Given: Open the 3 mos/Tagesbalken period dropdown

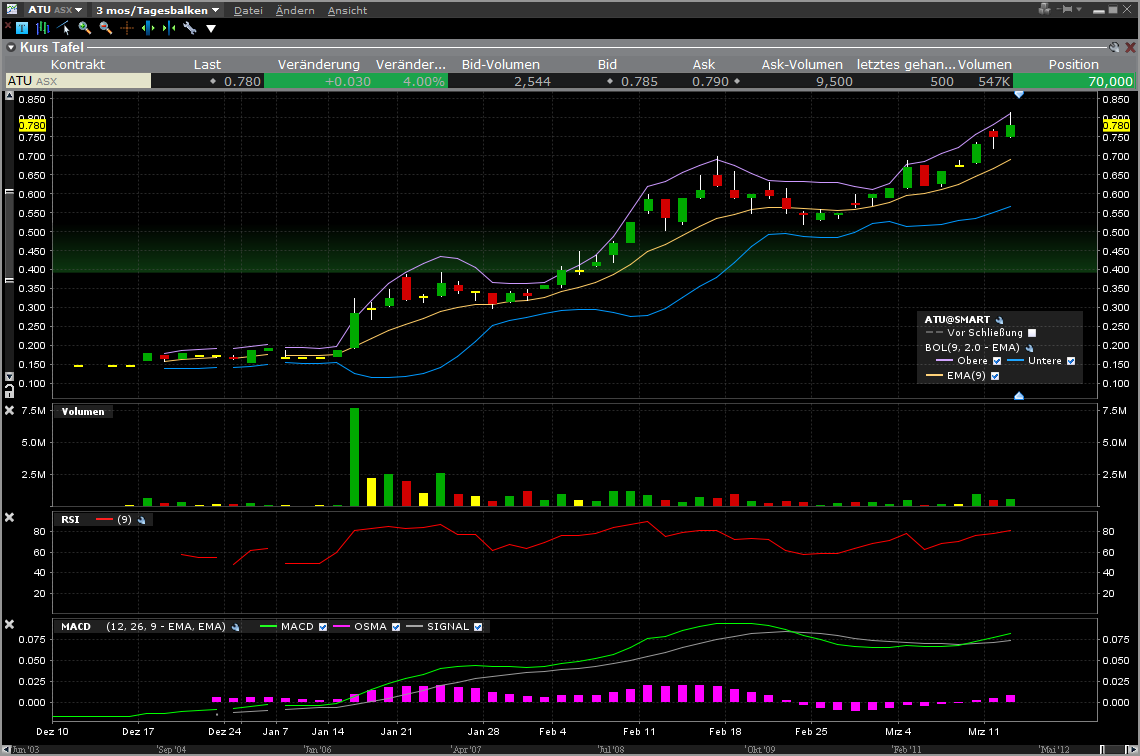Looking at the screenshot, I should pos(157,10).
